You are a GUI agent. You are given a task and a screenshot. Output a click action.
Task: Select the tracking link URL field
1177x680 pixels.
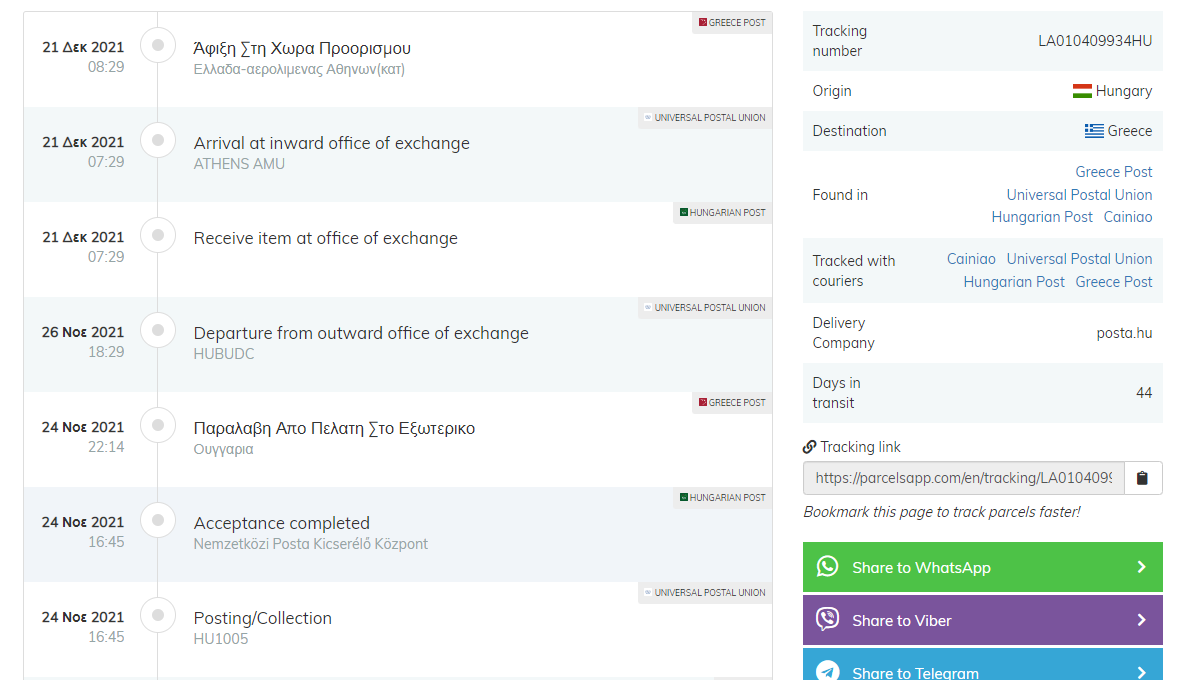[x=964, y=478]
